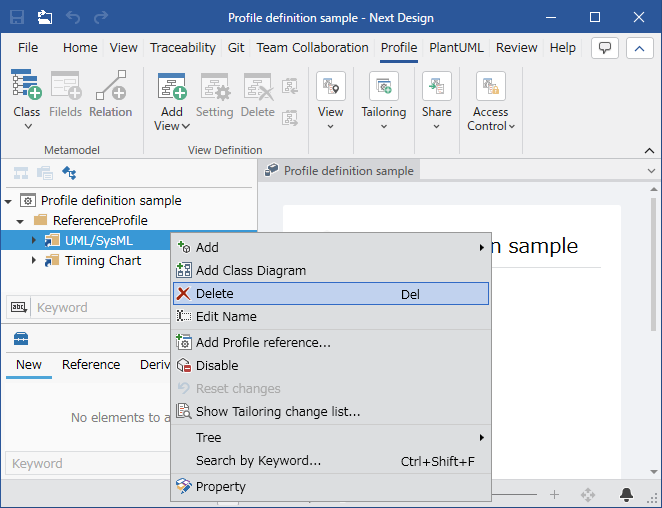
Task: Collapse ribbon with top-right chevron button
Action: tap(640, 48)
